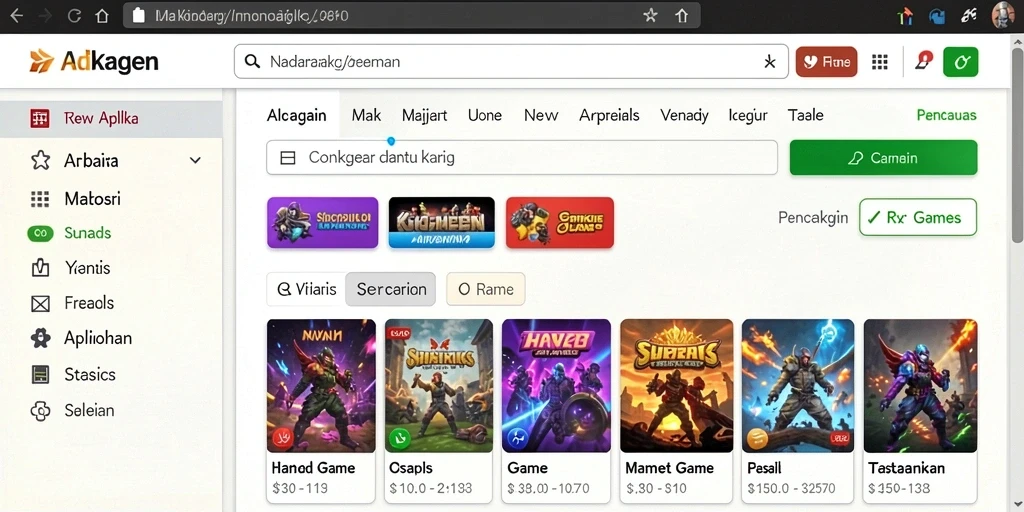
Task: Reload the page in the browser
Action: [x=74, y=16]
